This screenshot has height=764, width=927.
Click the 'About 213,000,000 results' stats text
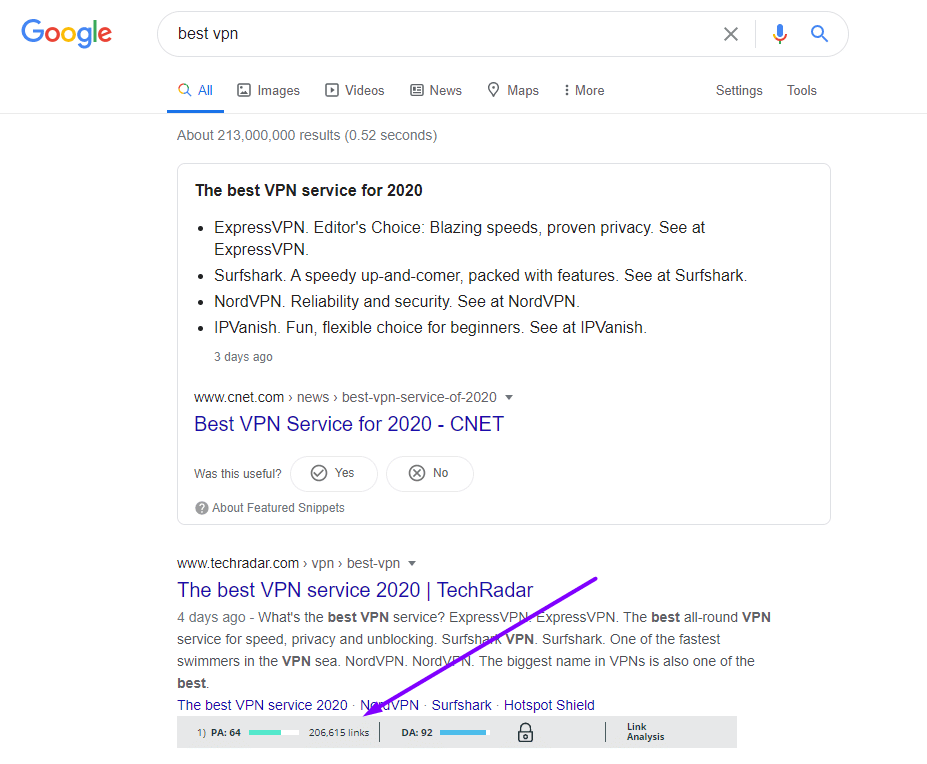(x=307, y=135)
